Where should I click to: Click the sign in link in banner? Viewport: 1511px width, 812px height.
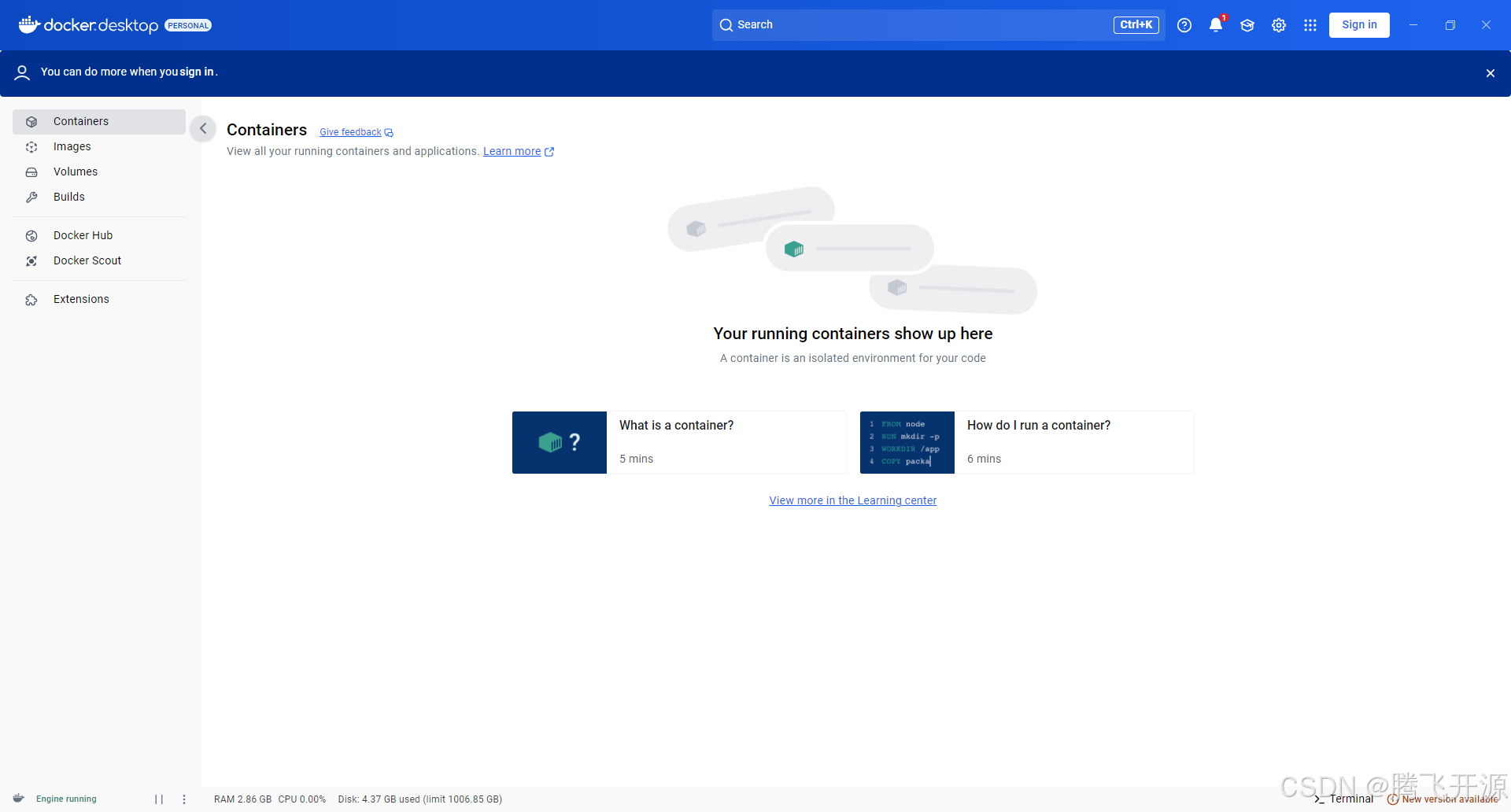pos(197,72)
